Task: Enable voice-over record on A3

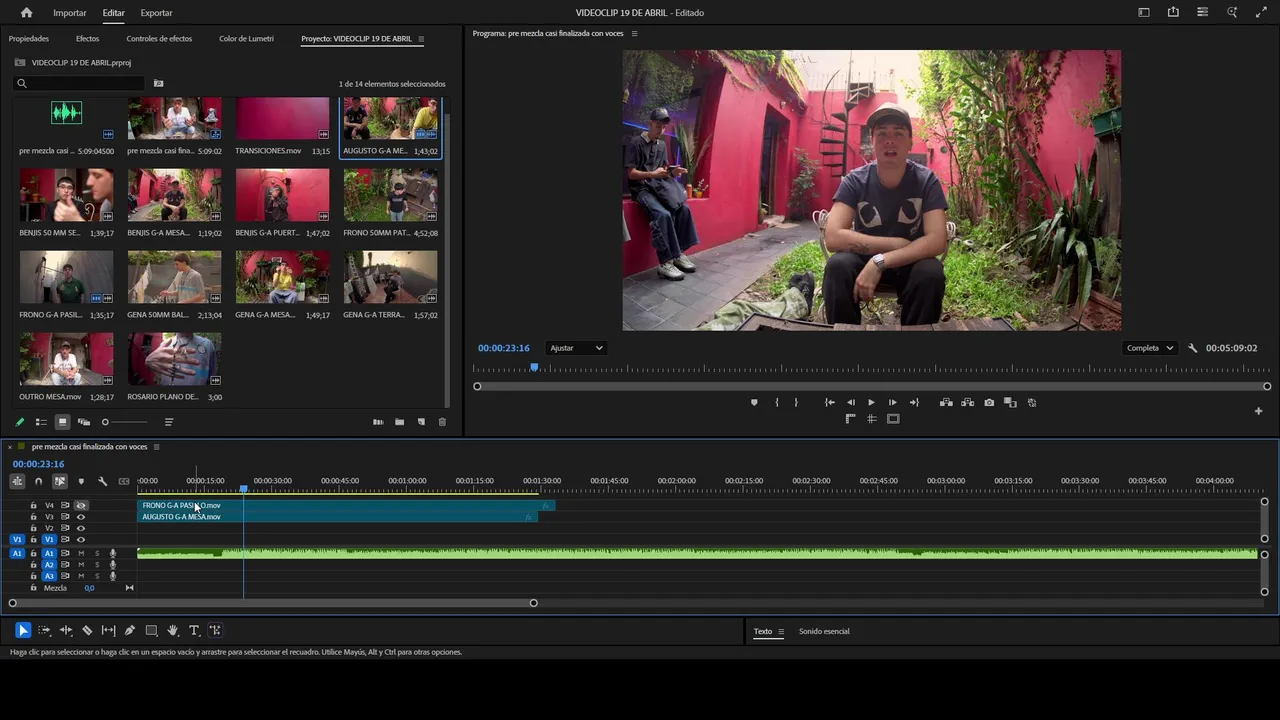Action: (113, 576)
